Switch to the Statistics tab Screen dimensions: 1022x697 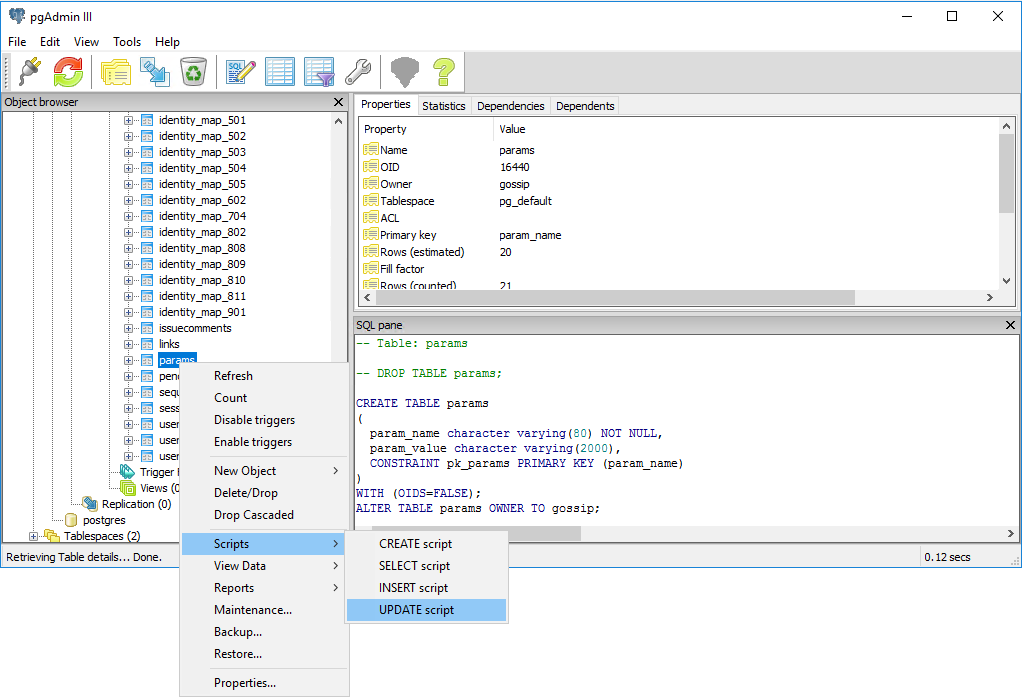click(x=444, y=105)
